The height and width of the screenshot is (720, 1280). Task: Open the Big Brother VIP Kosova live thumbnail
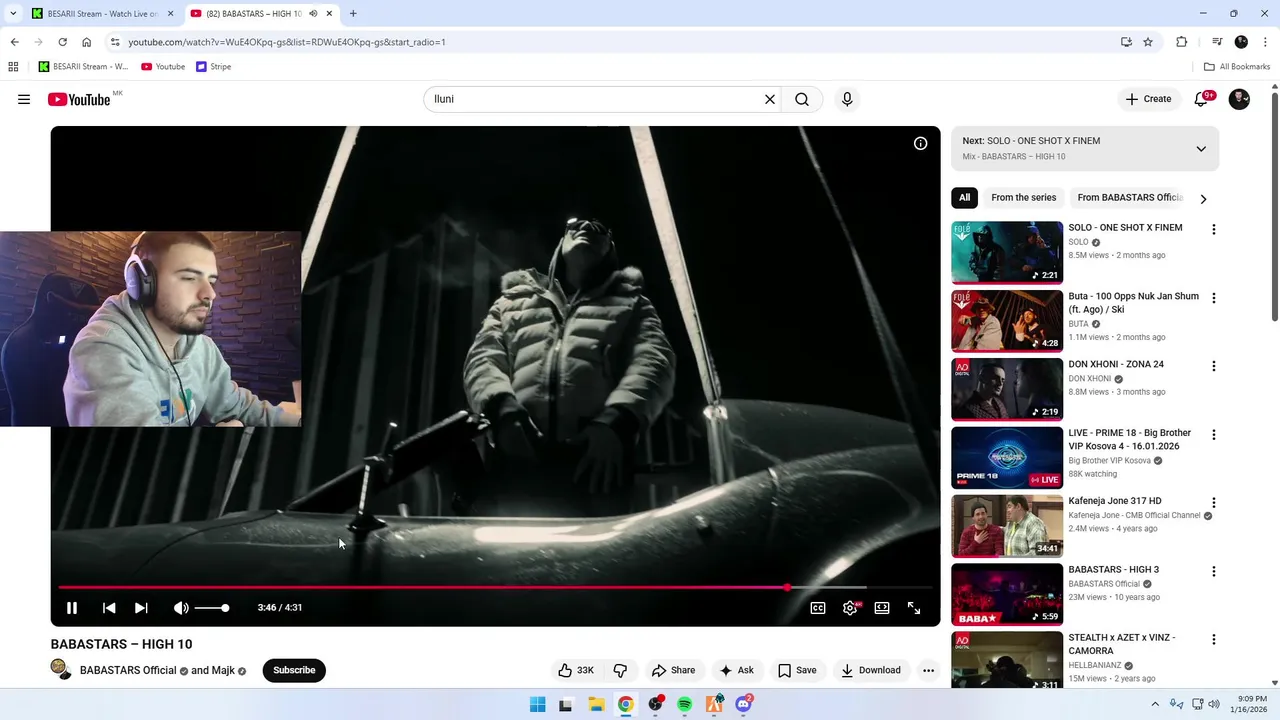point(1007,458)
